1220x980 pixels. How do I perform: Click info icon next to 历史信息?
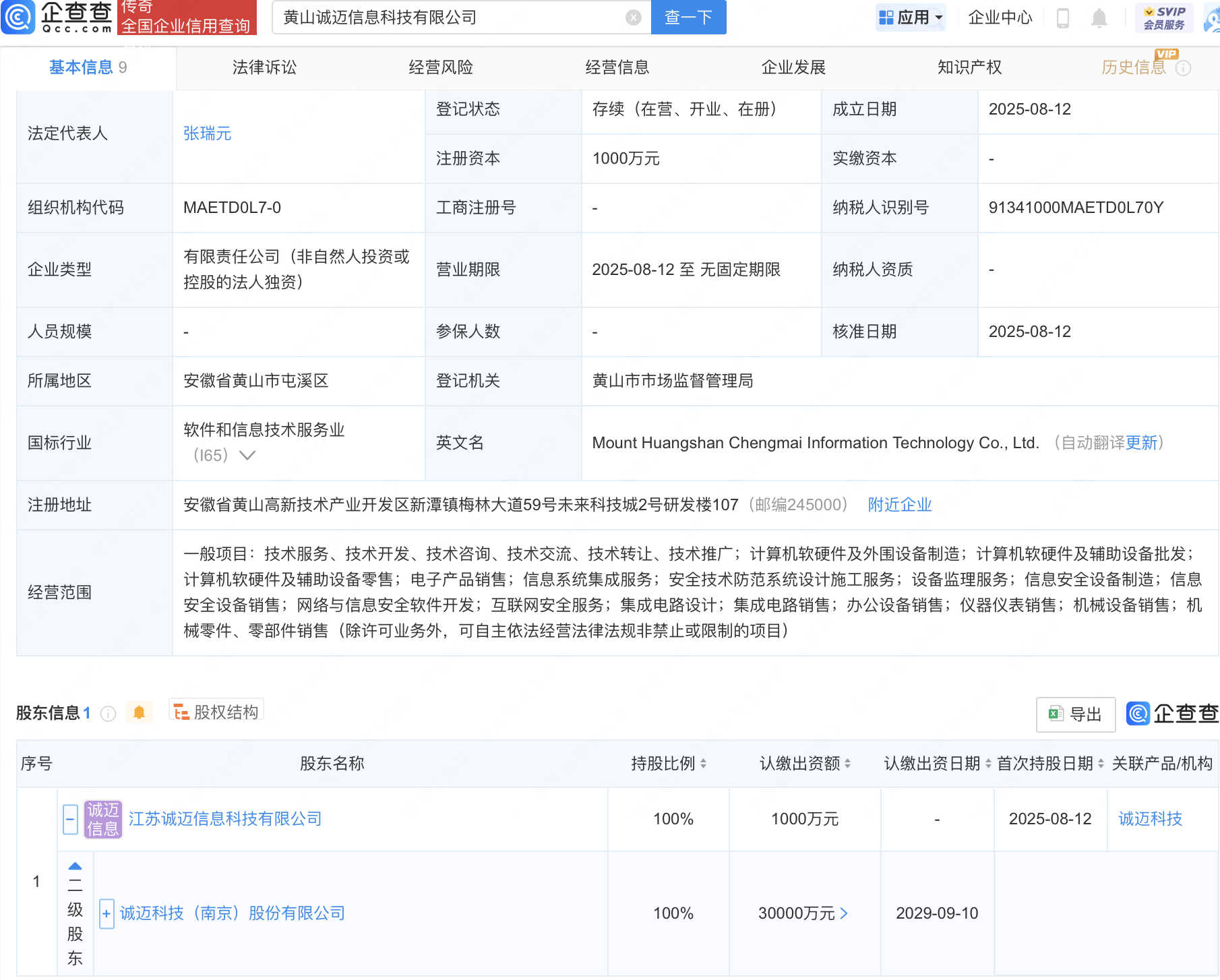(1184, 68)
